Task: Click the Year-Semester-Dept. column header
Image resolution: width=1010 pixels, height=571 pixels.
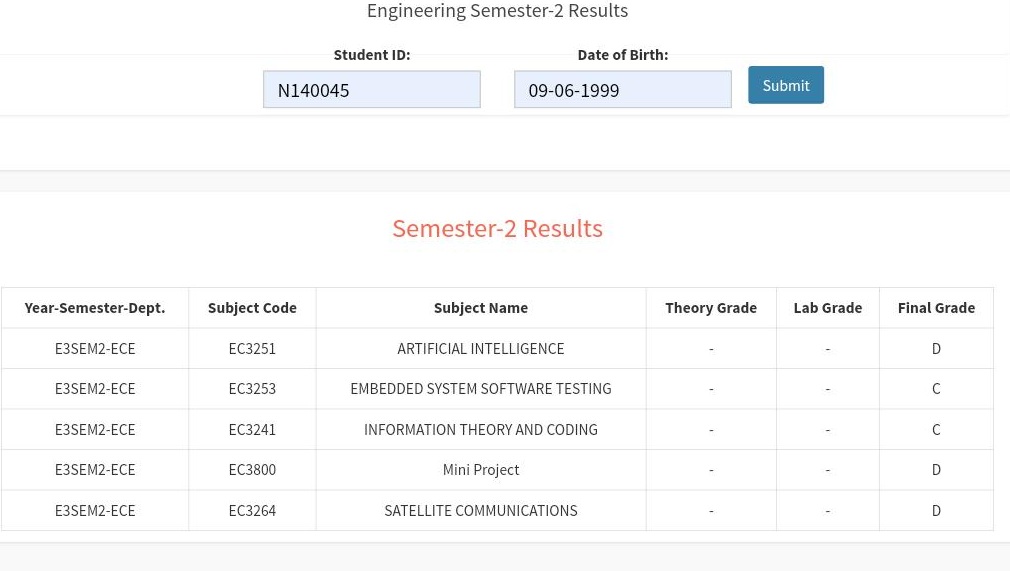Action: coord(95,308)
